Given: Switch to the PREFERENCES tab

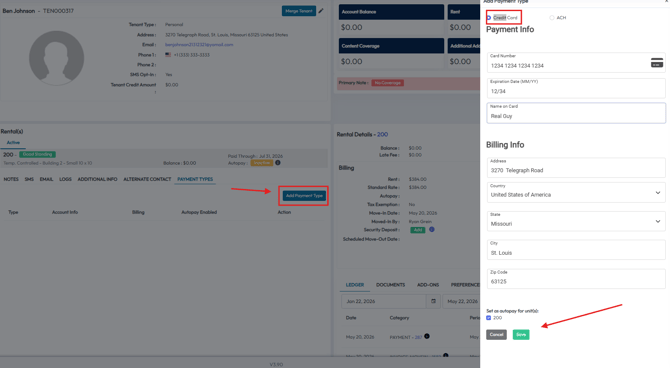Looking at the screenshot, I should pyautogui.click(x=465, y=285).
